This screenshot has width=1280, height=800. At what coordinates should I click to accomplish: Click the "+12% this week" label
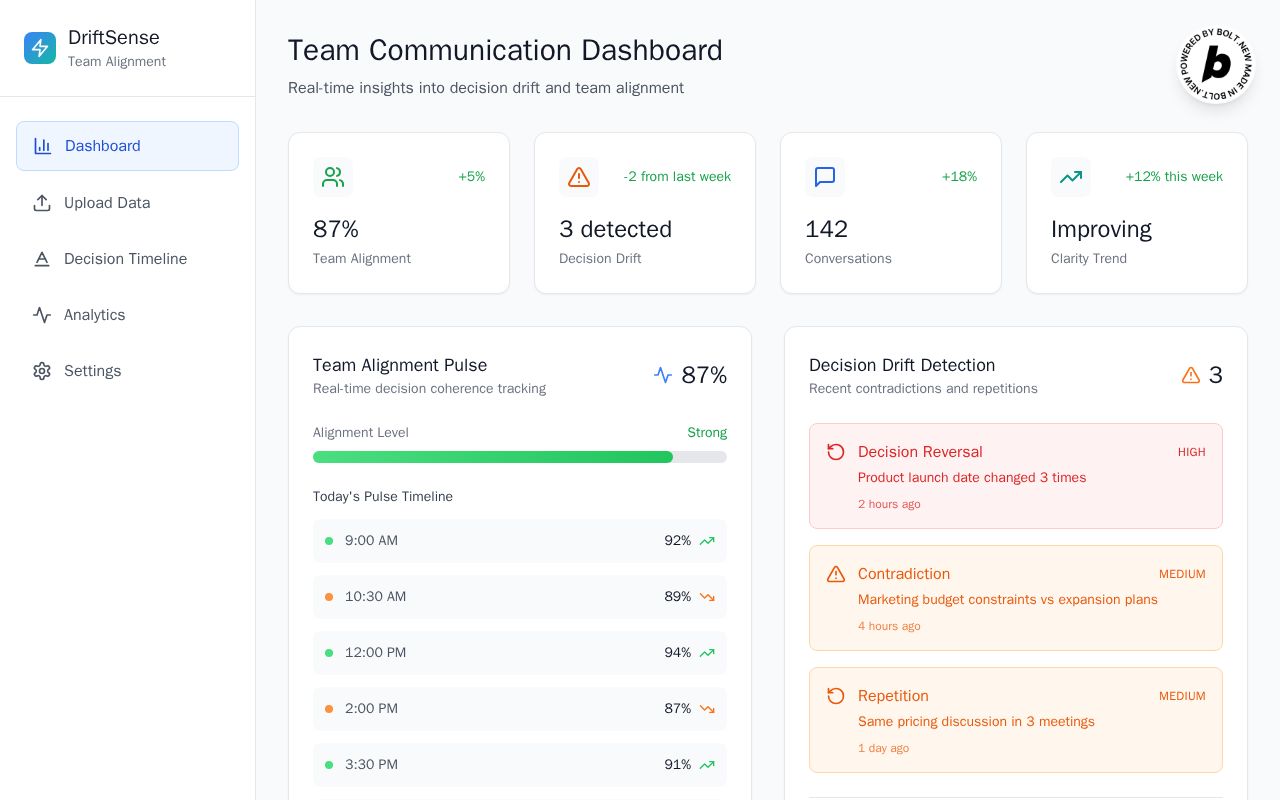(1174, 177)
